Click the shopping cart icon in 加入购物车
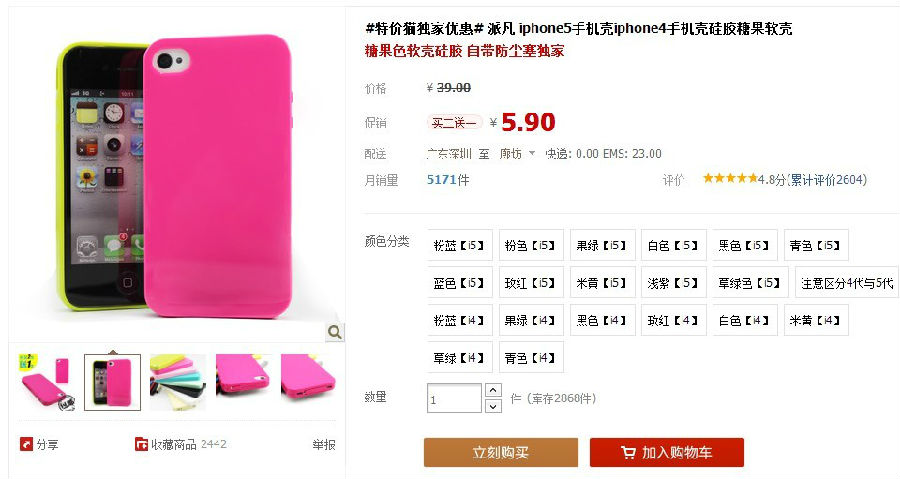Screen dimensions: 900x479 [x=629, y=453]
